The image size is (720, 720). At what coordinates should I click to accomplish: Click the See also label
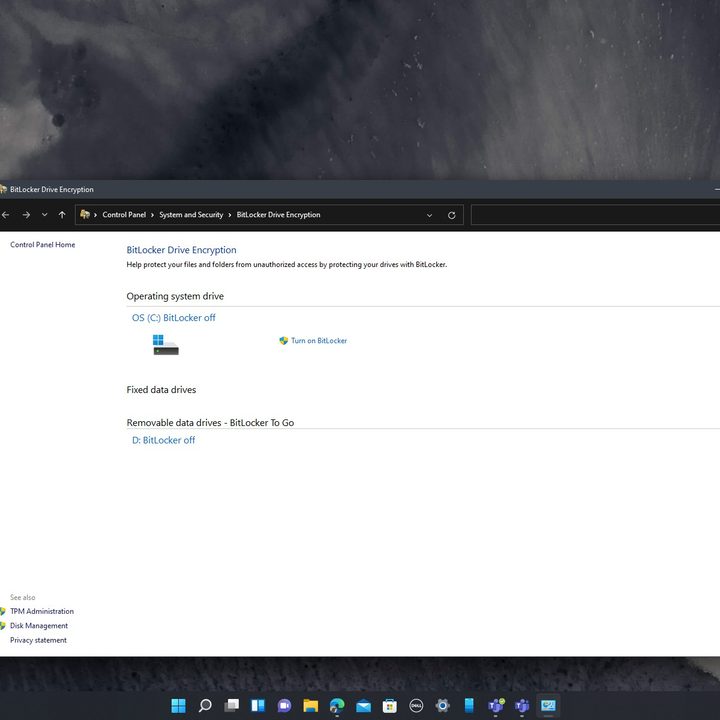click(x=22, y=597)
